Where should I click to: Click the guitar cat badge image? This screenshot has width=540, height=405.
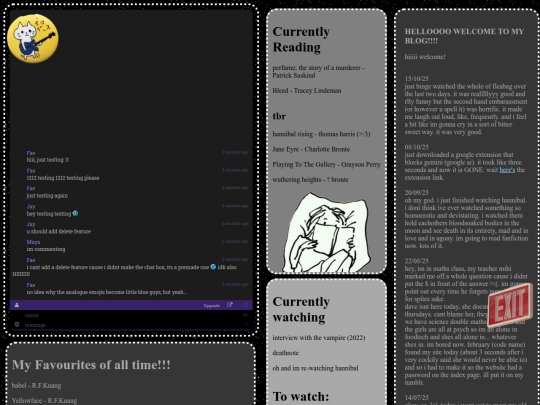coord(33,39)
